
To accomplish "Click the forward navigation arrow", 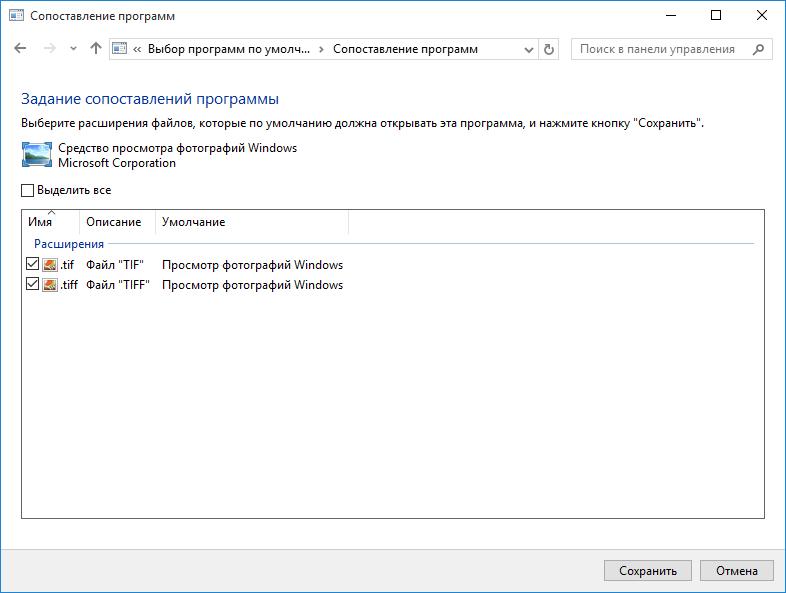I will [x=50, y=49].
